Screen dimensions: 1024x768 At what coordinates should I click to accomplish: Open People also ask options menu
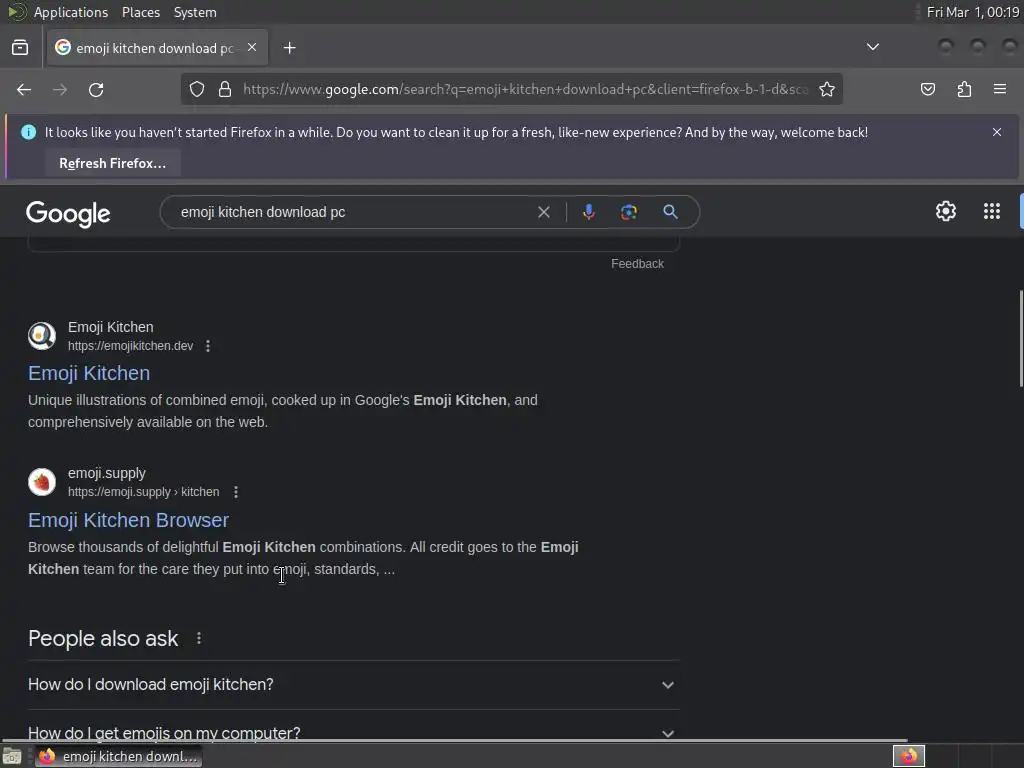pyautogui.click(x=199, y=638)
